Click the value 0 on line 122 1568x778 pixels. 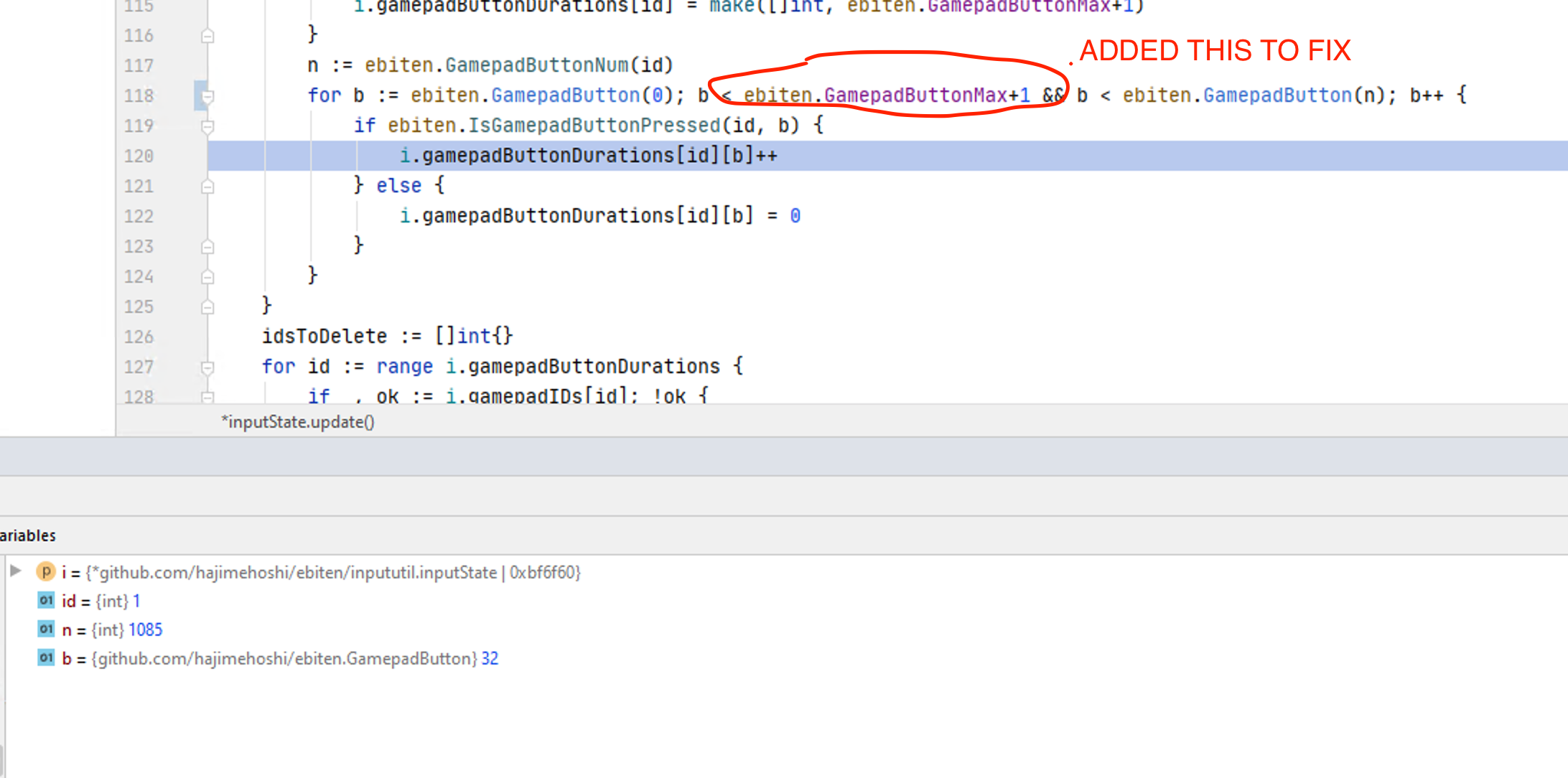795,216
